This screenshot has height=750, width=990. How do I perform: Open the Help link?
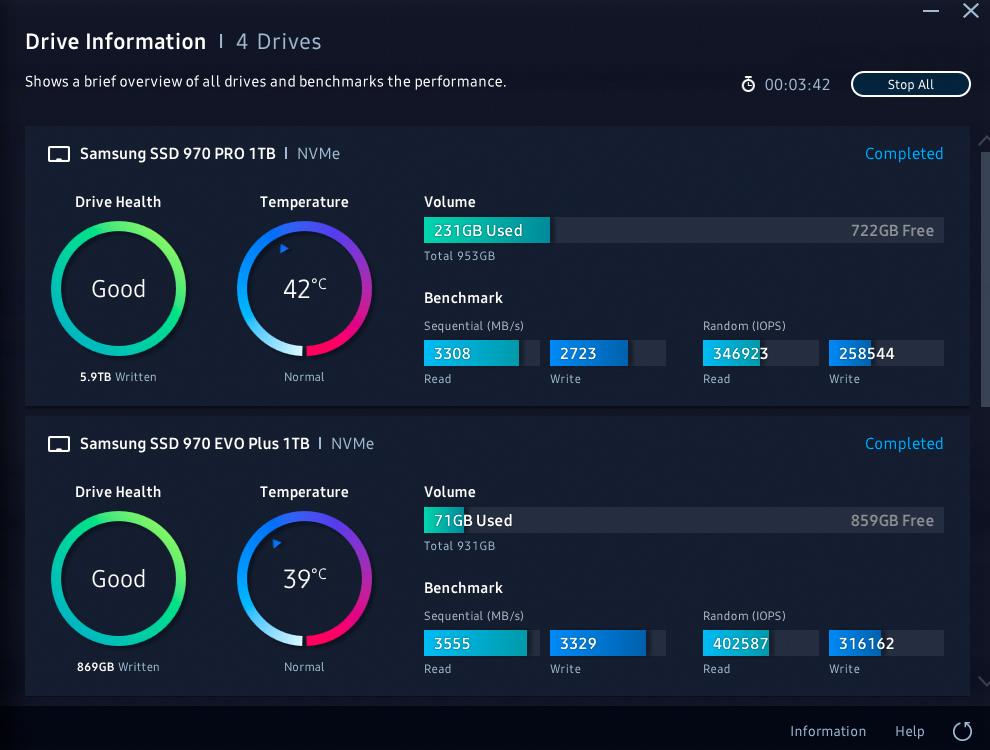(x=909, y=731)
